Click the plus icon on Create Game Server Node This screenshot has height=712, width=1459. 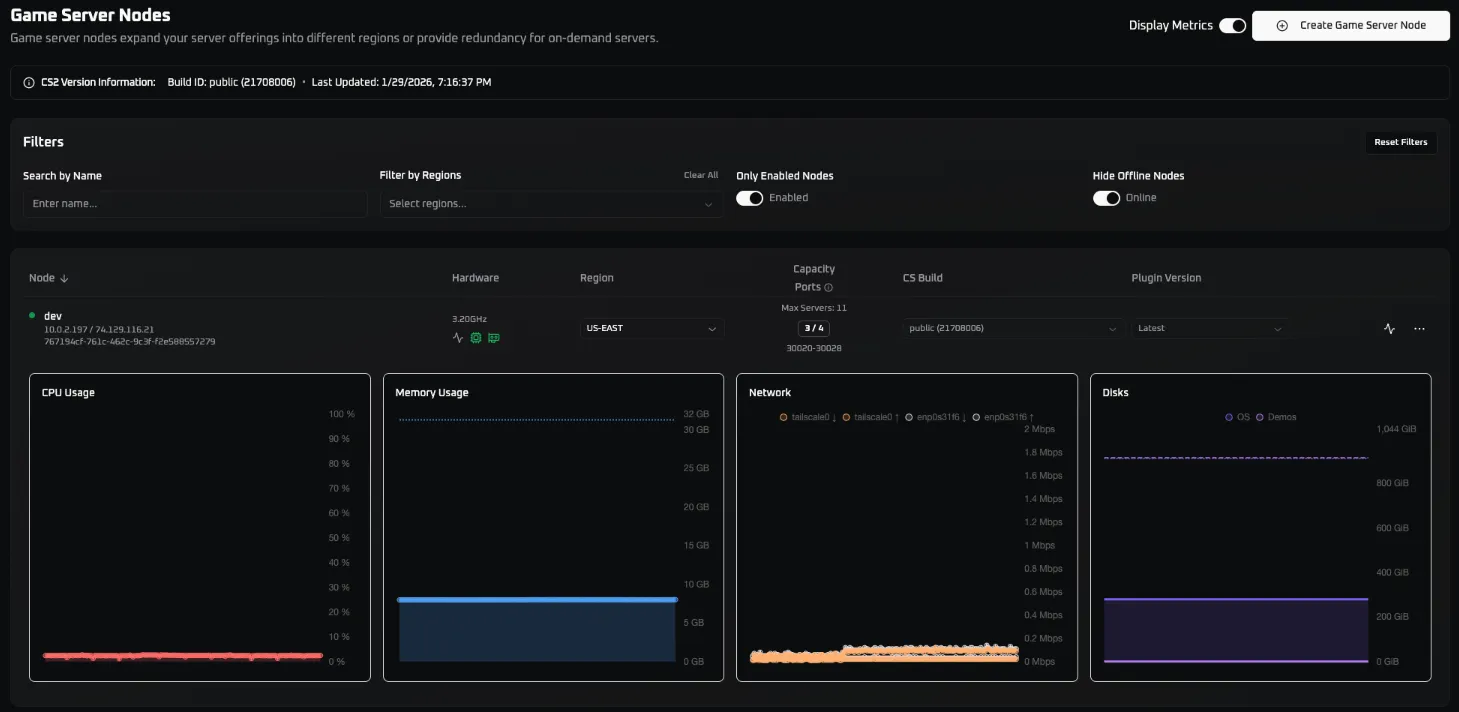point(1282,25)
